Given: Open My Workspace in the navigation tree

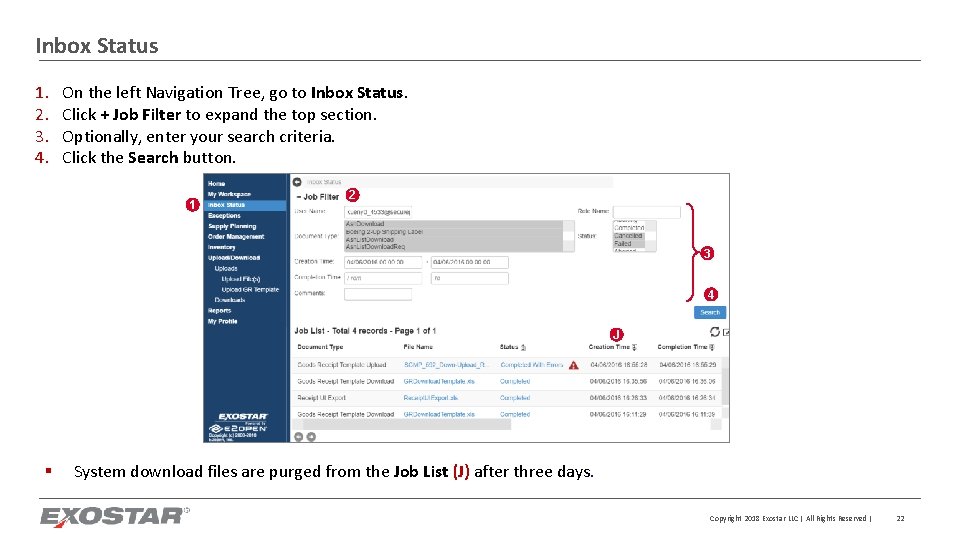Looking at the screenshot, I should point(229,194).
